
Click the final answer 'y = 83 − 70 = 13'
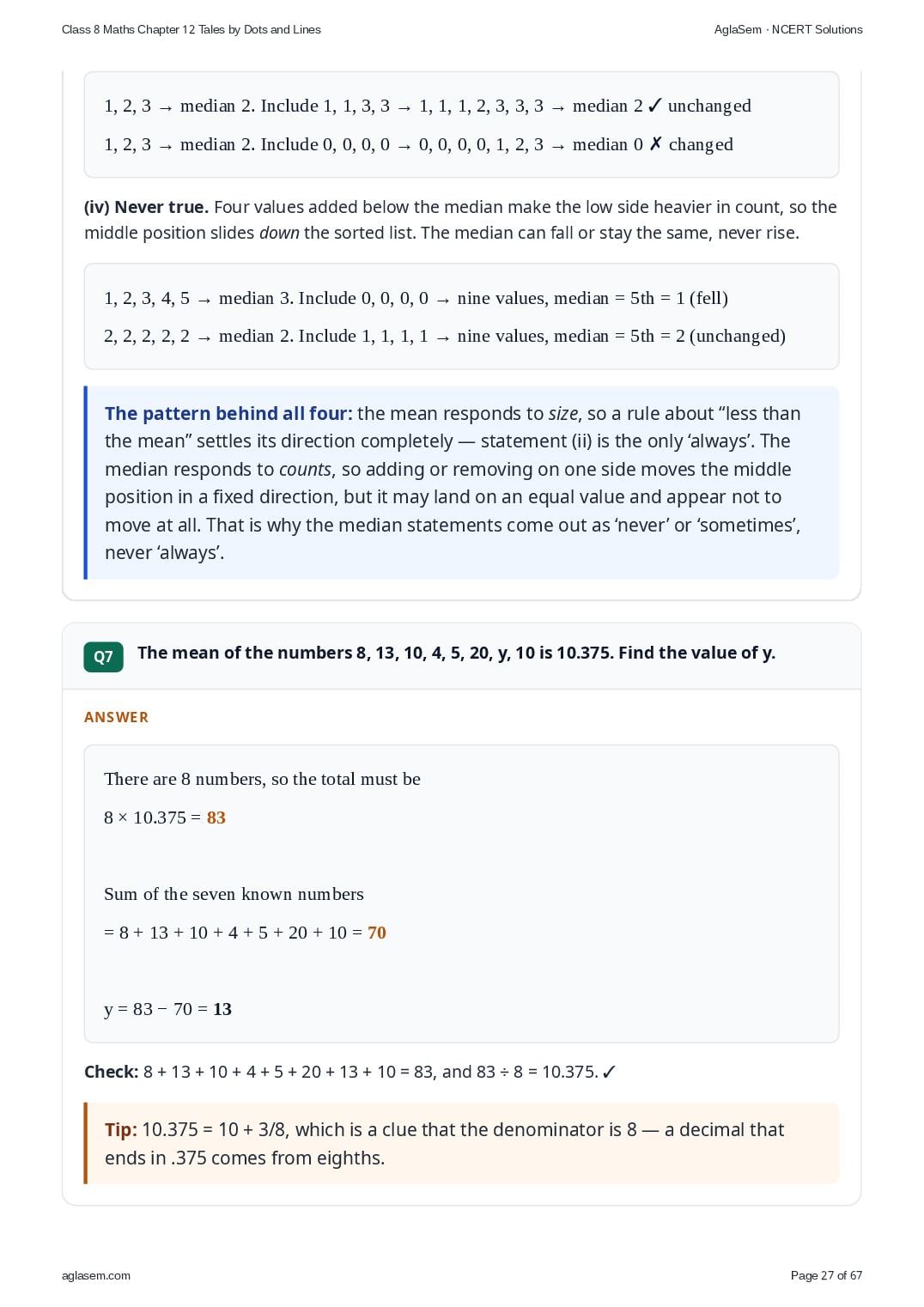point(168,1009)
